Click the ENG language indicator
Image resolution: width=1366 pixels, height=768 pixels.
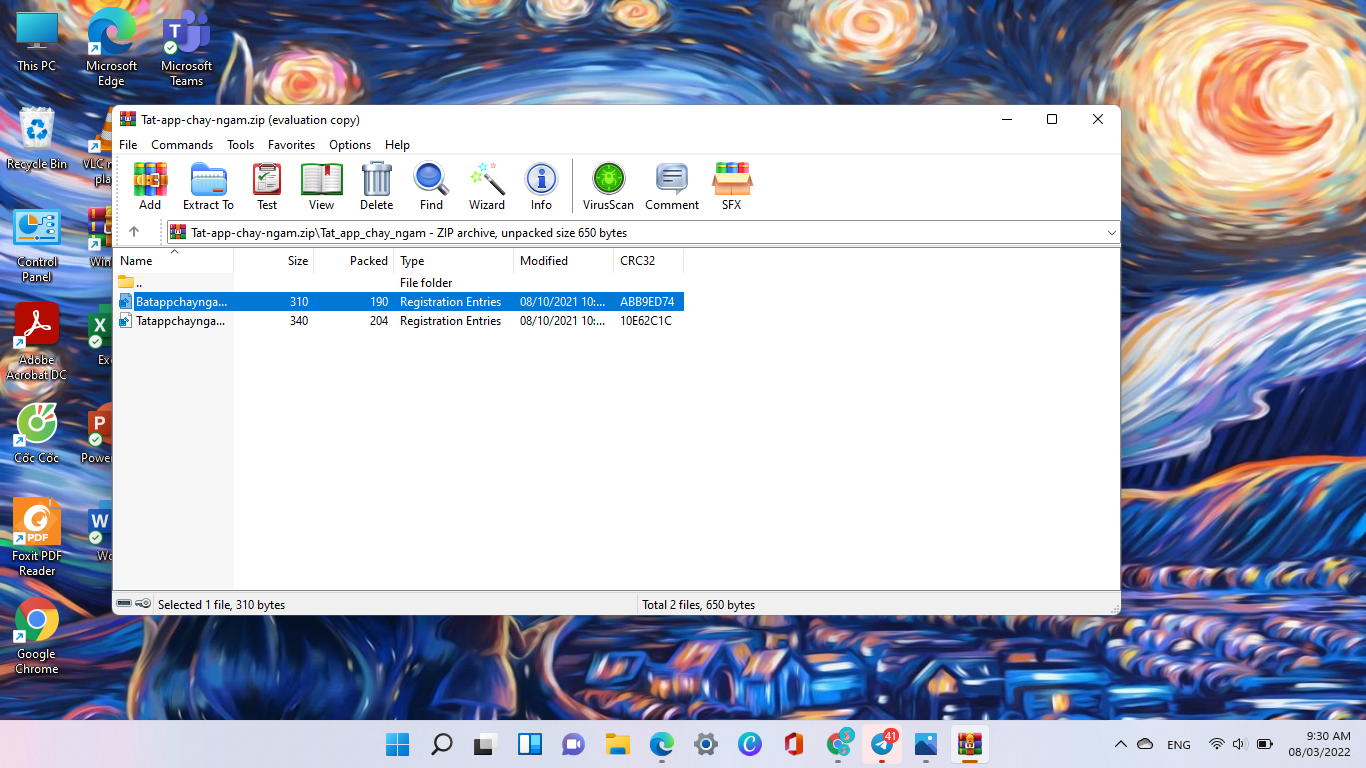pyautogui.click(x=1179, y=745)
